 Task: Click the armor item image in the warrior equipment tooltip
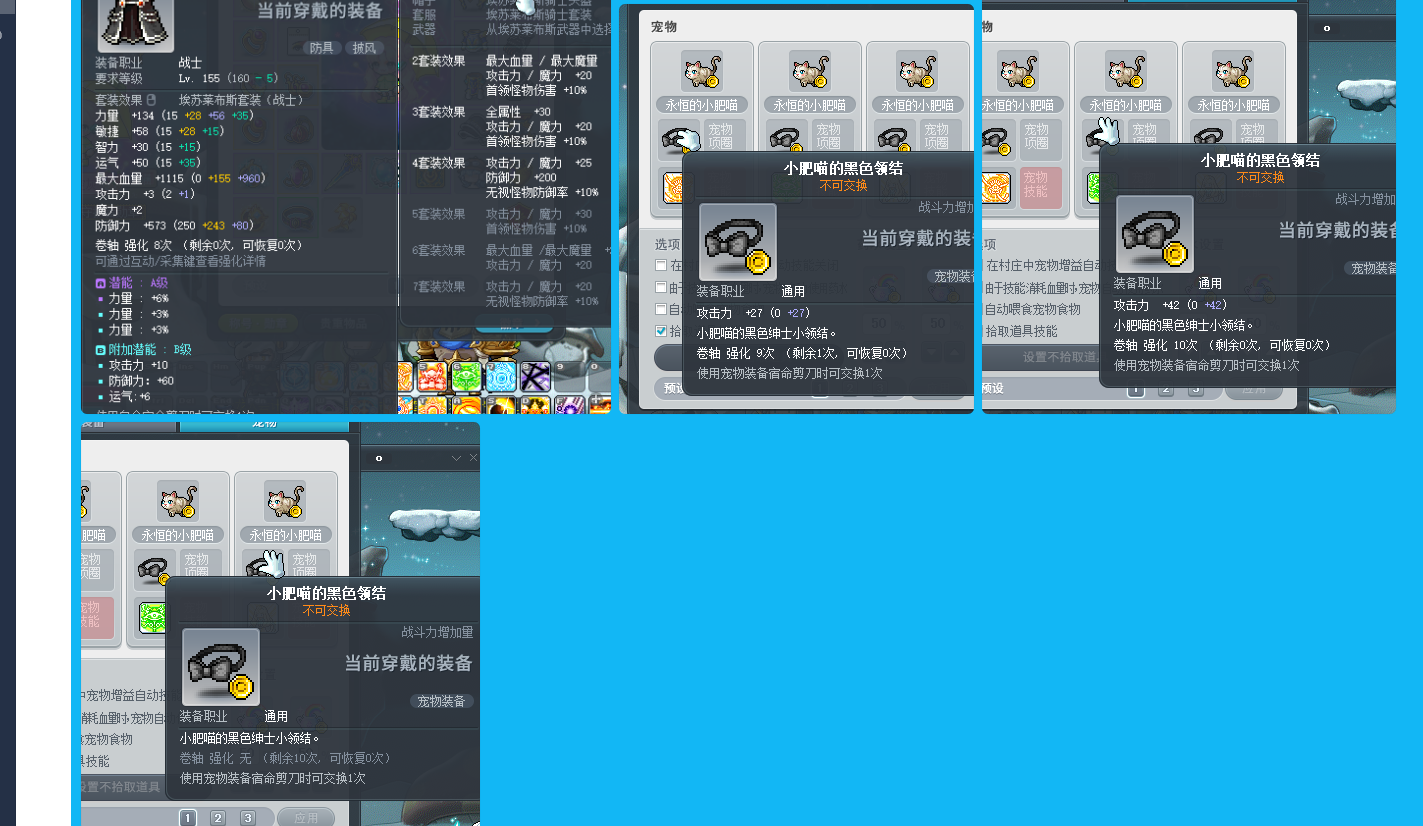[135, 22]
